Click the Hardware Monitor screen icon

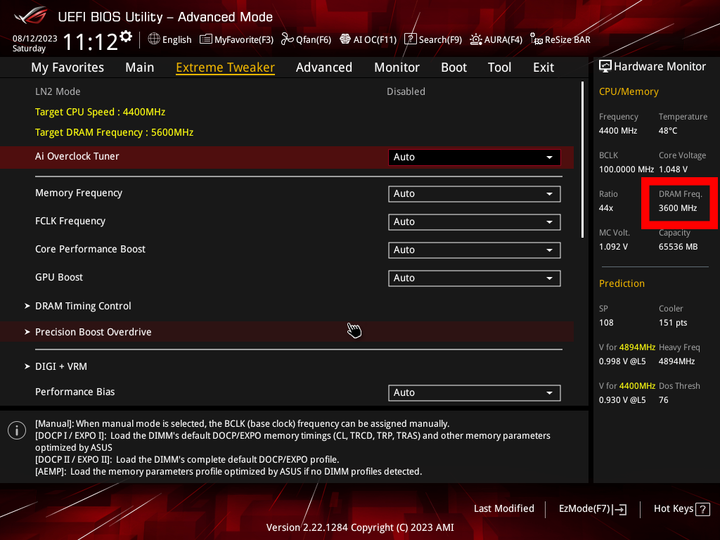pyautogui.click(x=605, y=67)
